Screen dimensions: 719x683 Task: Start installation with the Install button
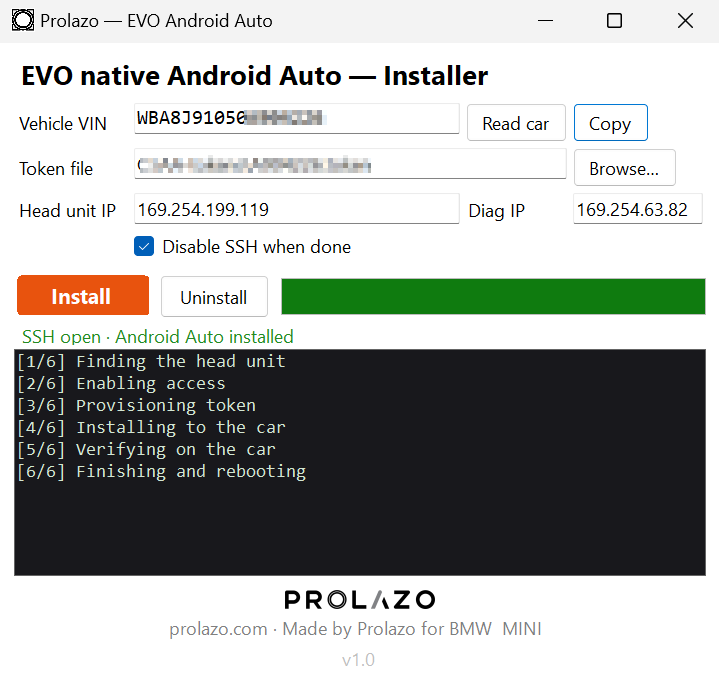click(x=83, y=295)
